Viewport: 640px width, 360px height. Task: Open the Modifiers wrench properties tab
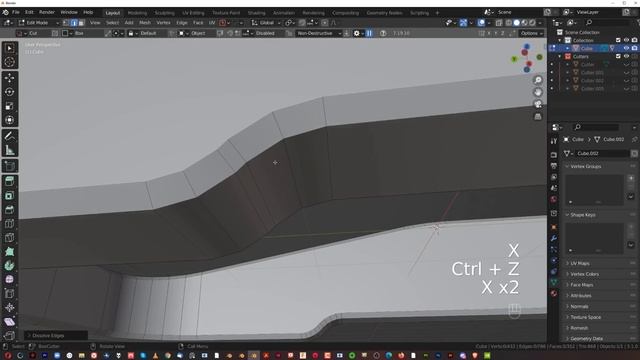(x=554, y=238)
